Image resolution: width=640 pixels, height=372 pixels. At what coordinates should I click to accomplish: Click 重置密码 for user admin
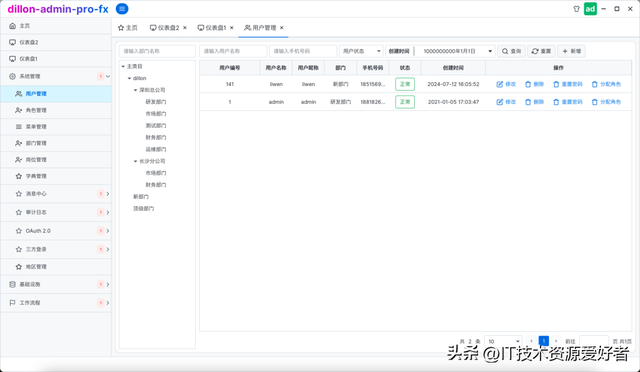coord(568,102)
